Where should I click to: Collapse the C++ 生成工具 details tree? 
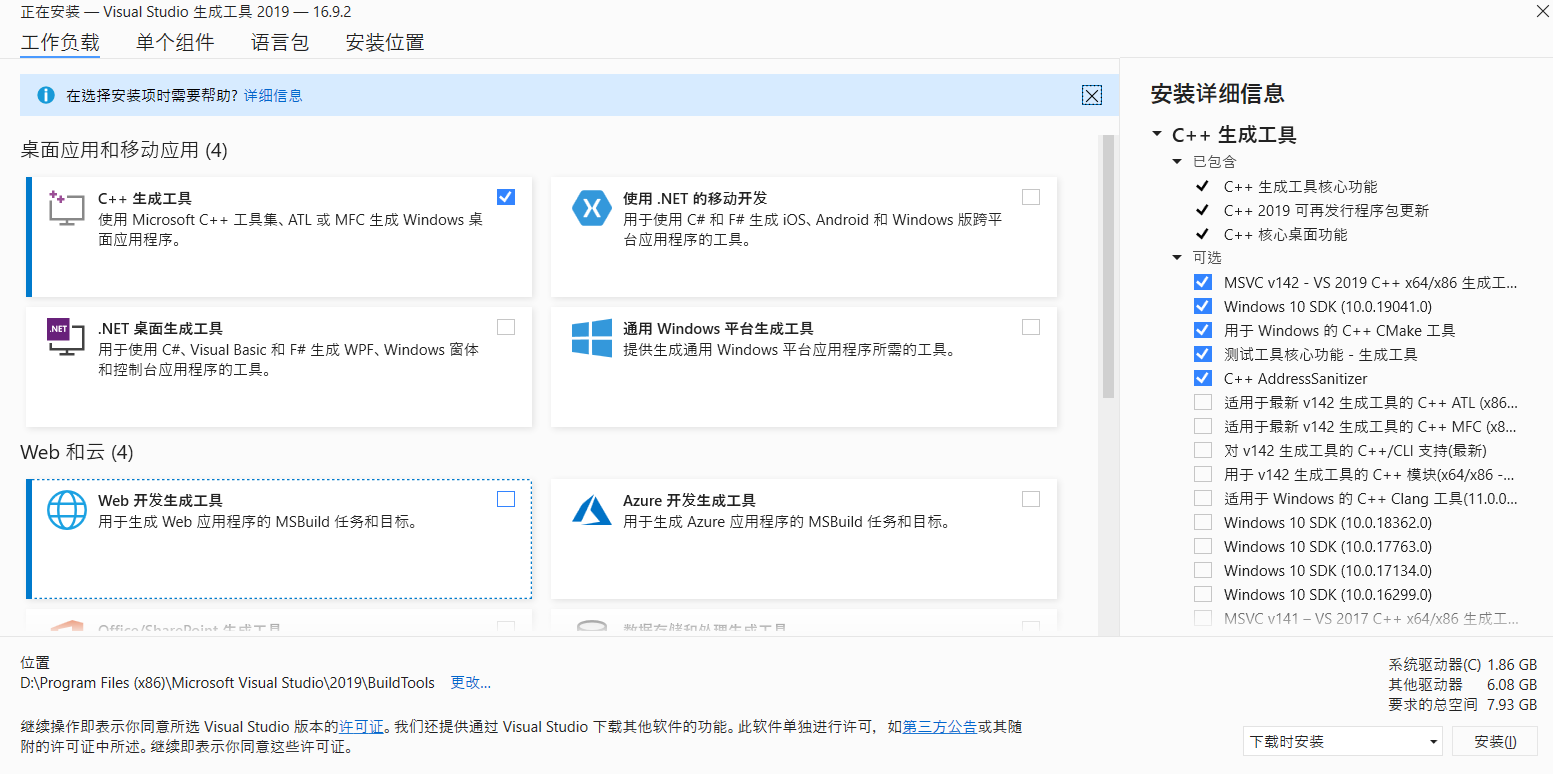[1157, 133]
